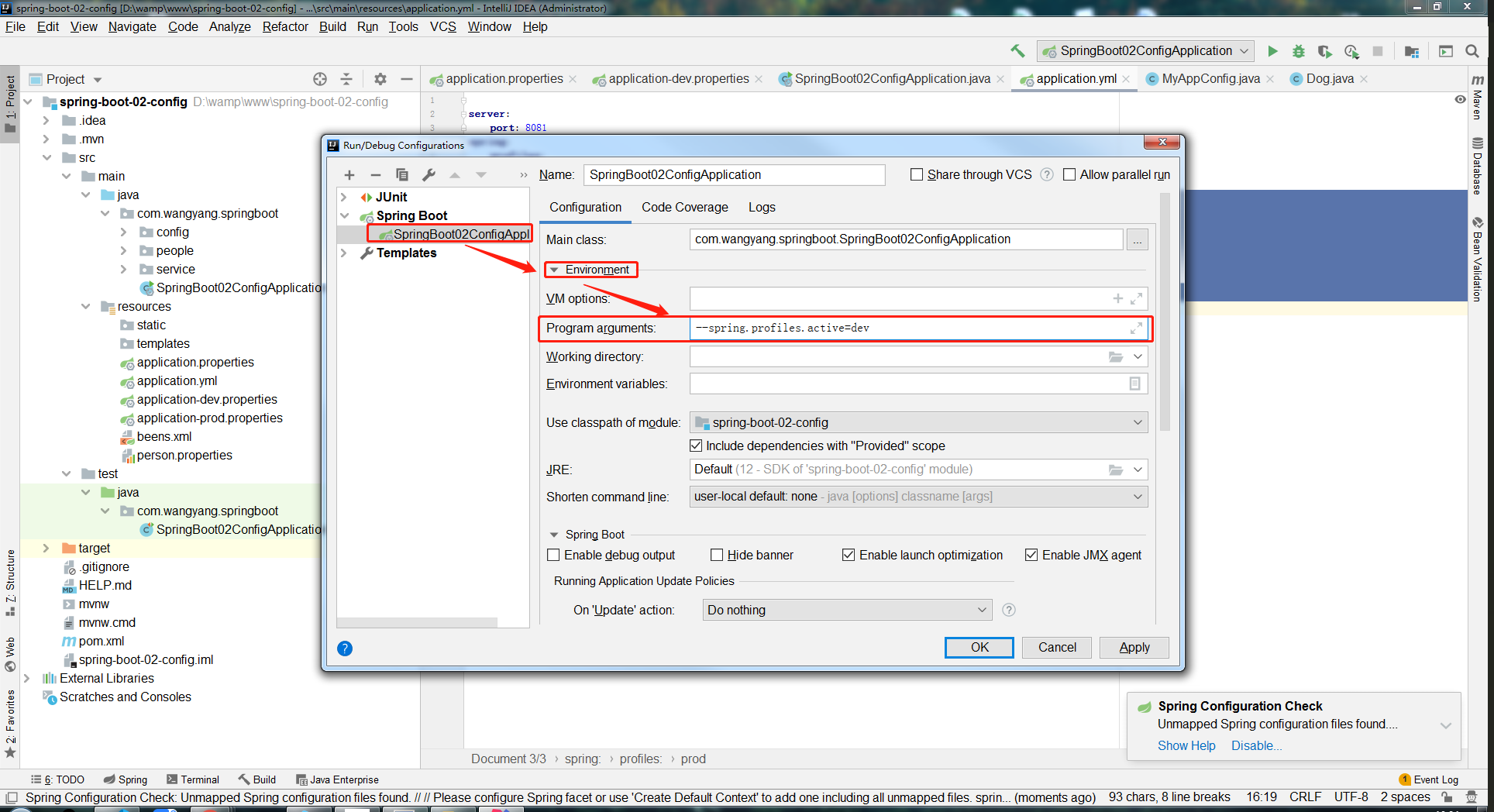
Task: Open the Navigate menu
Action: click(x=133, y=27)
